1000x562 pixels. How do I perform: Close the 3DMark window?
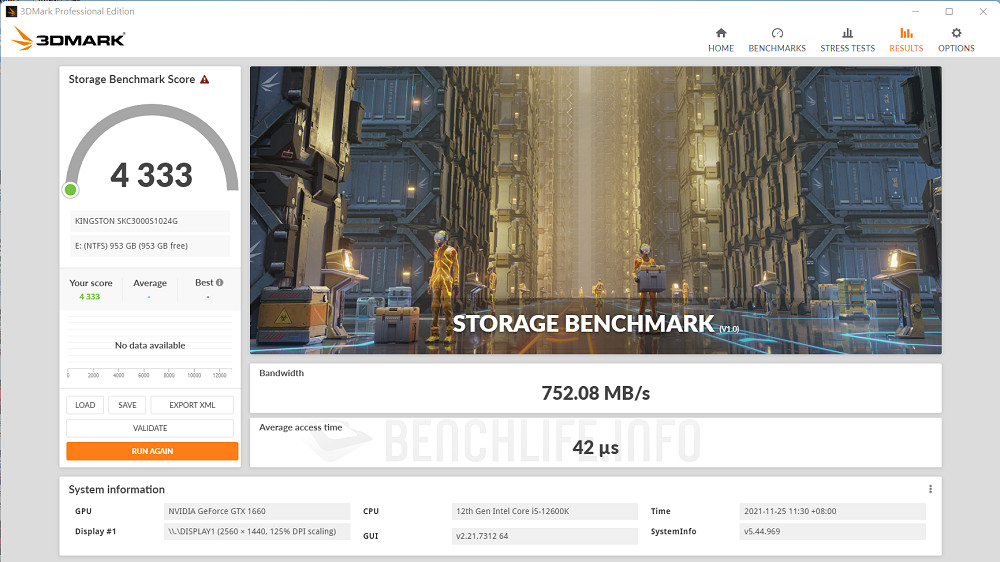983,11
